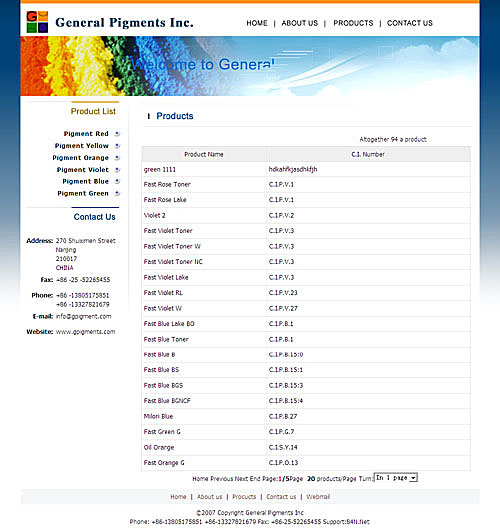The width and height of the screenshot is (500, 529).
Task: Click the Products section heading
Action: click(175, 116)
